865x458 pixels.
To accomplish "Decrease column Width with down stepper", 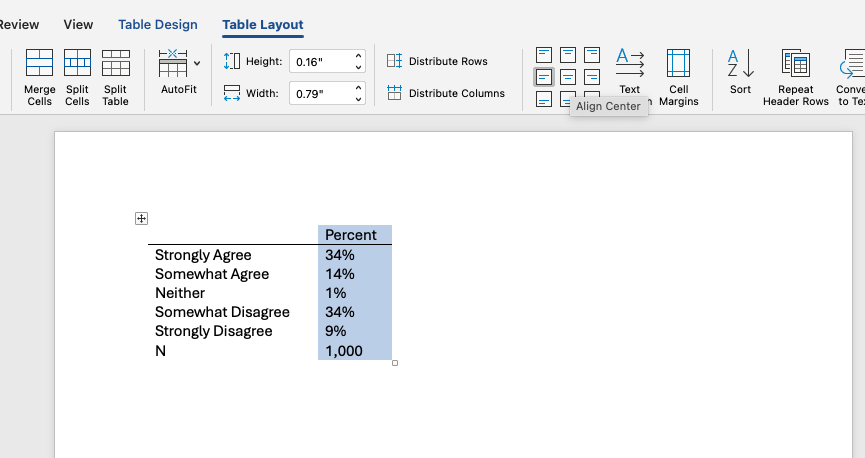I will click(358, 98).
